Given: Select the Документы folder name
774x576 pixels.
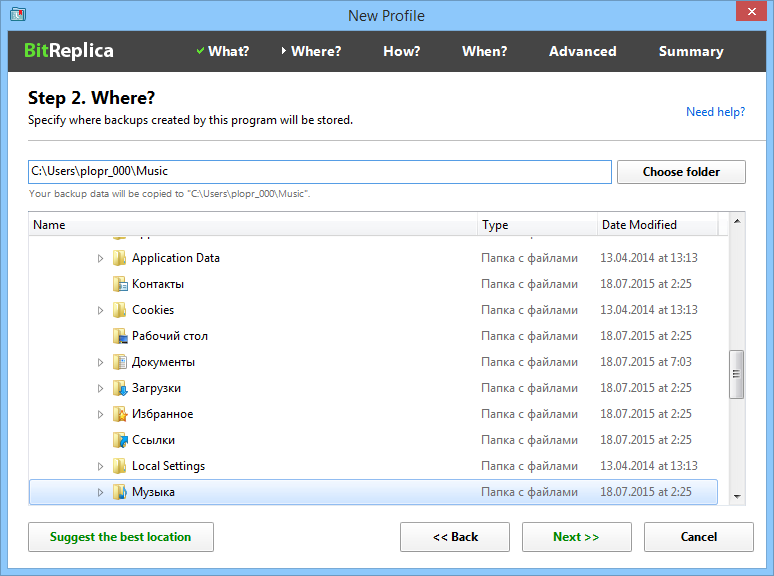Looking at the screenshot, I should [163, 362].
